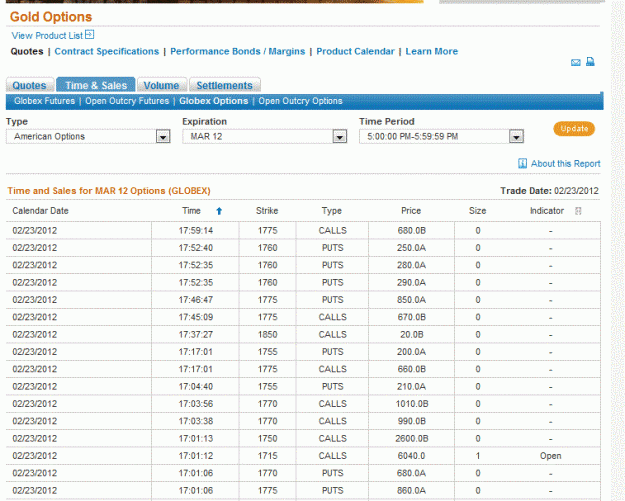Click the 17:03:38 time cell

pos(195,421)
